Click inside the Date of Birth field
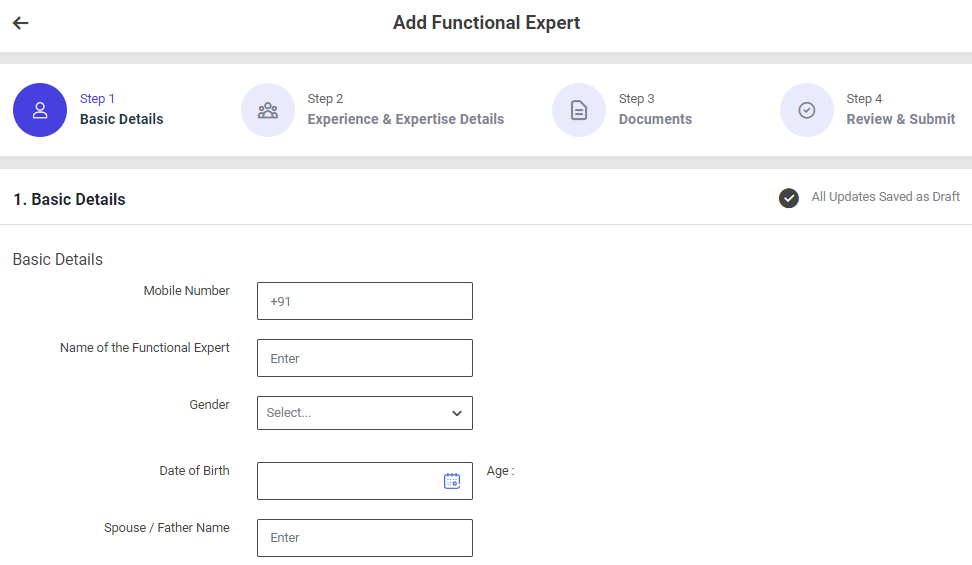The image size is (972, 565). coord(345,481)
